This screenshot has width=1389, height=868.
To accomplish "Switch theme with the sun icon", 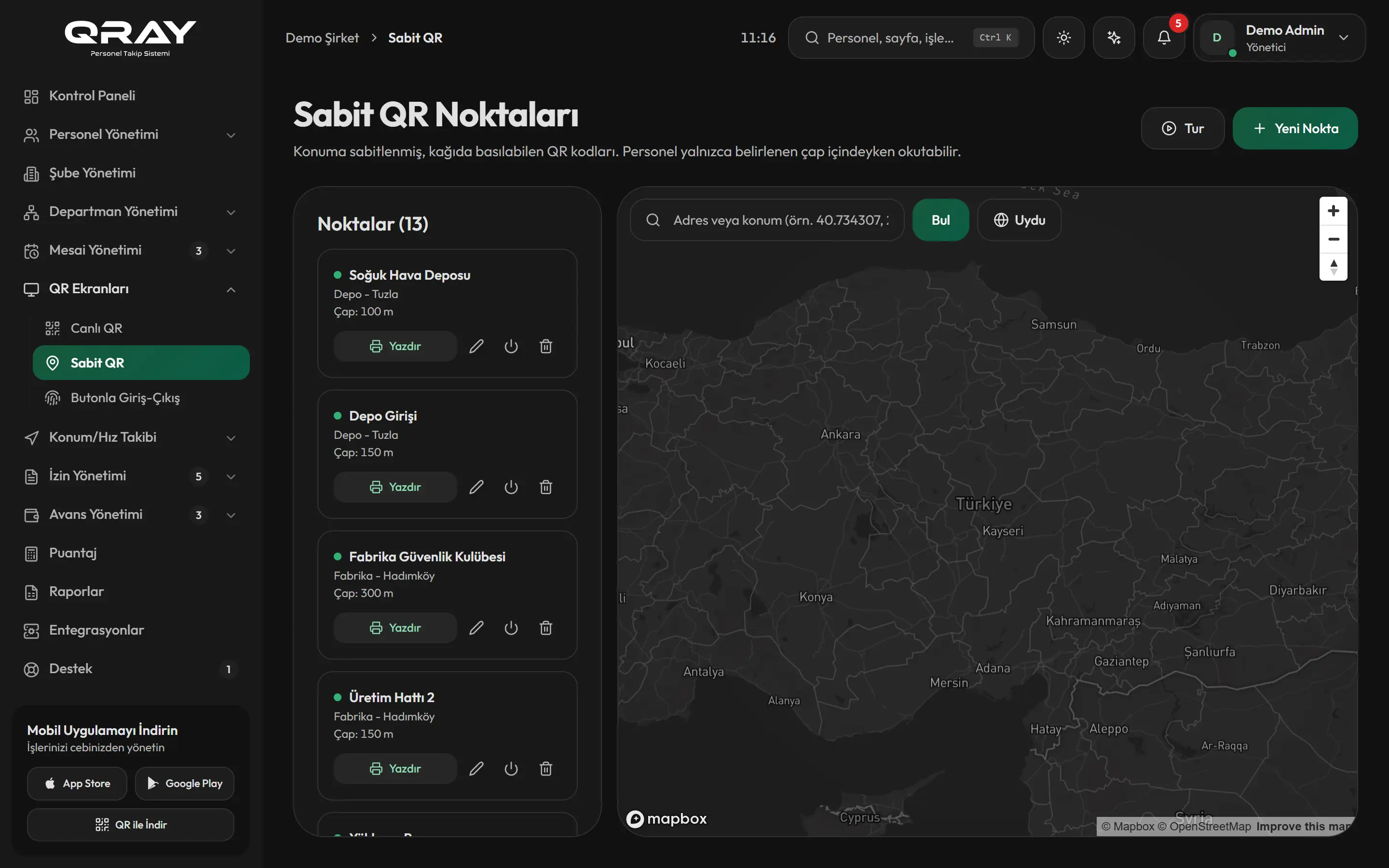I will [x=1063, y=38].
